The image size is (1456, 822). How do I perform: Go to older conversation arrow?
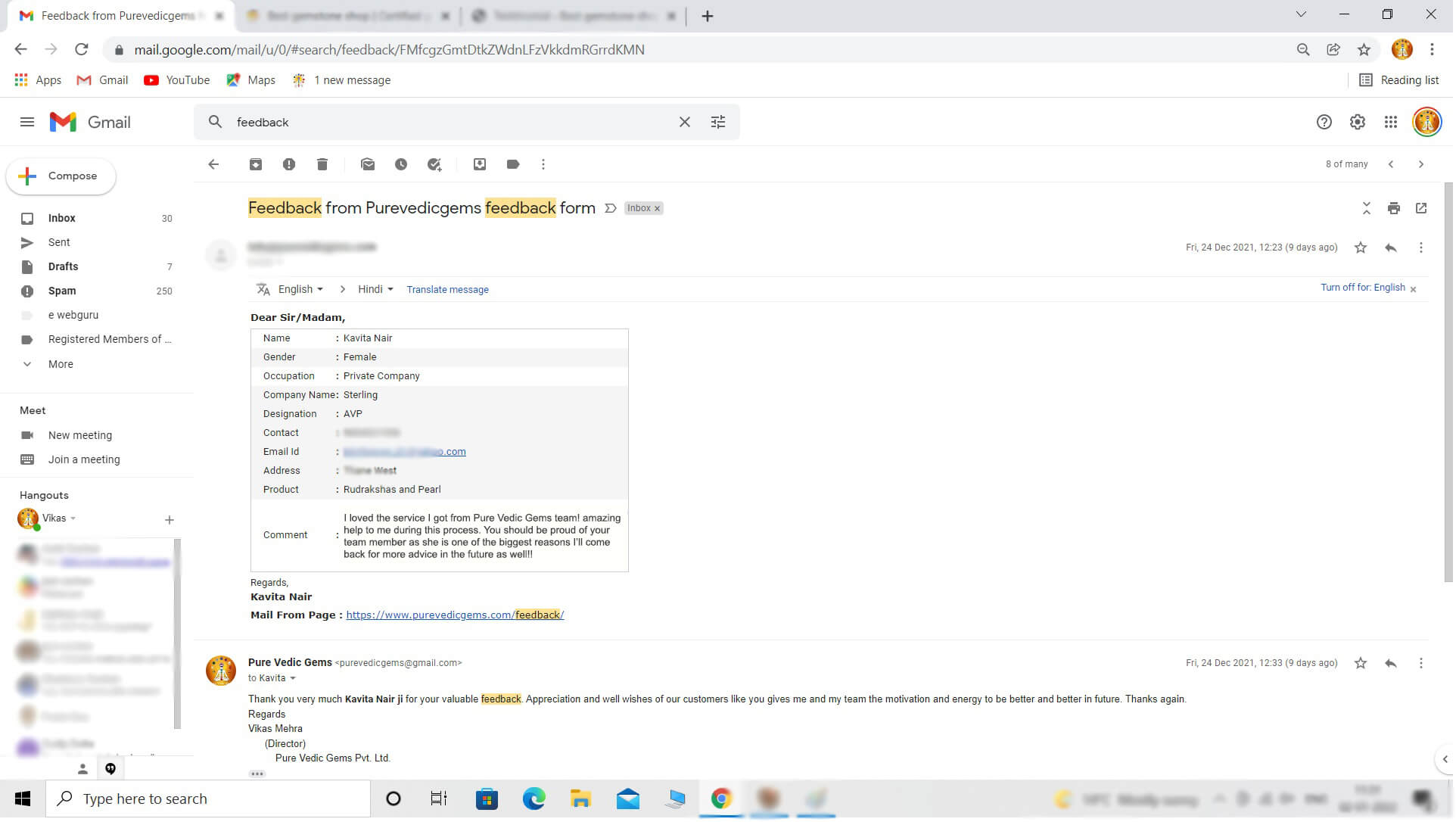coord(1421,164)
